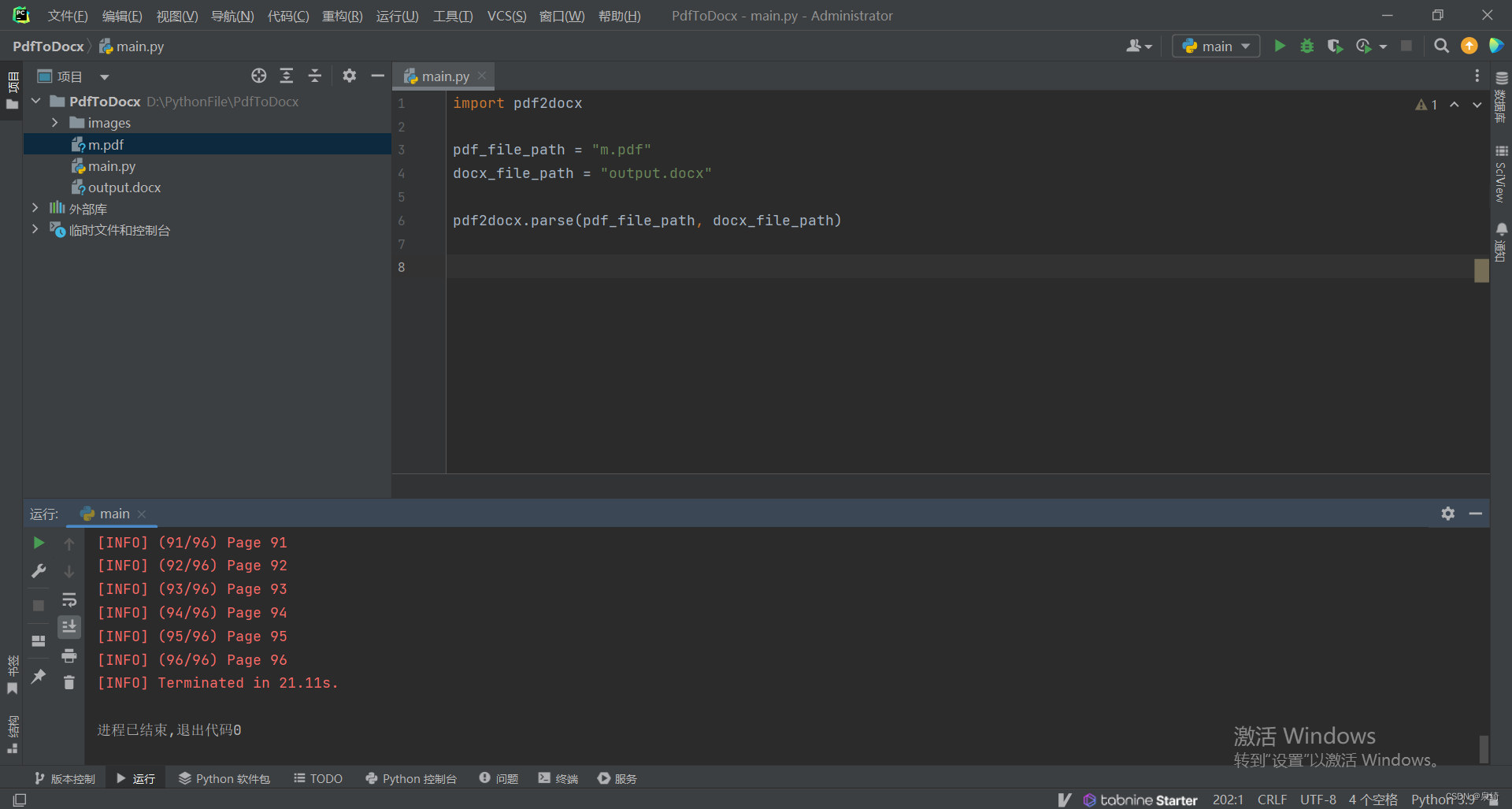
Task: Click PdfToDocx in the breadcrumb
Action: [x=48, y=46]
